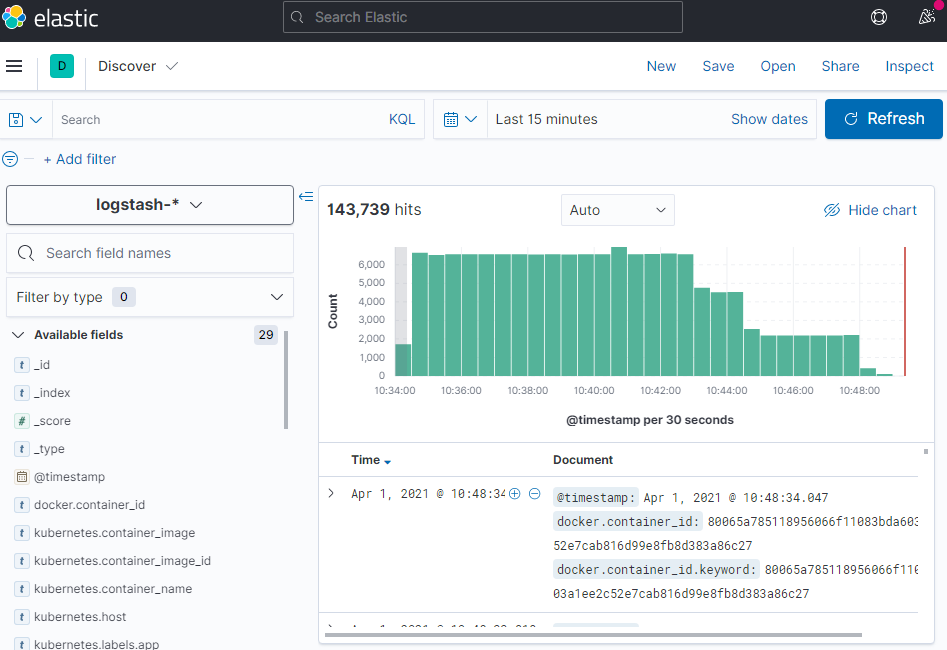Open the hamburger navigation menu
The width and height of the screenshot is (947, 650).
[14, 66]
